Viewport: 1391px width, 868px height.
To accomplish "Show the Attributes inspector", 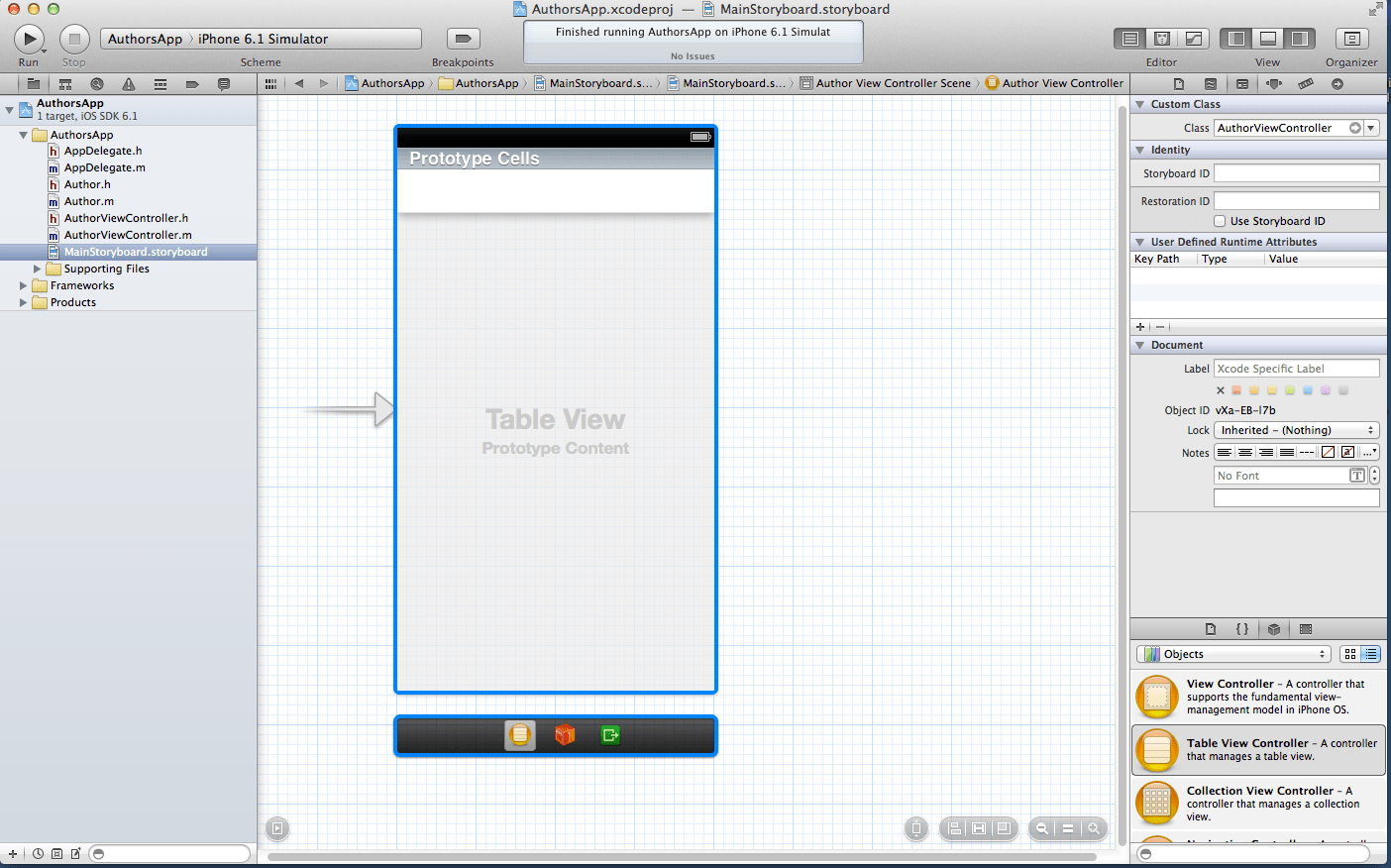I will 1274,84.
